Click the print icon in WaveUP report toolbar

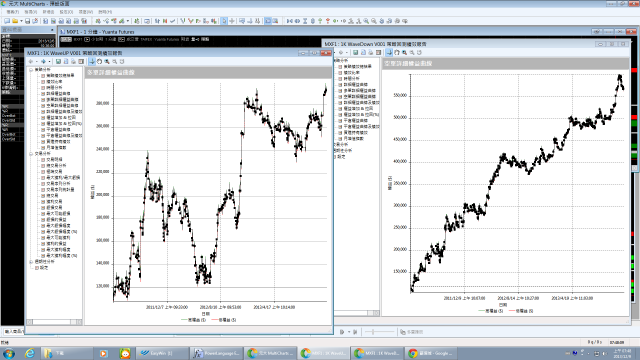pyautogui.click(x=73, y=62)
